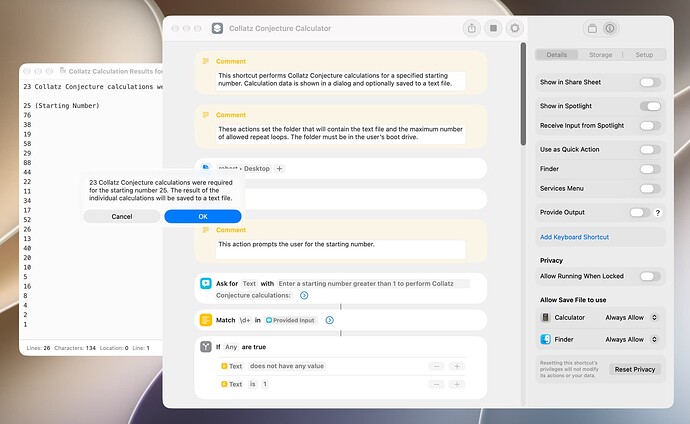The image size is (690, 424).
Task: Click the Collatz Conjecture Calculator window title
Action: coord(280,28)
